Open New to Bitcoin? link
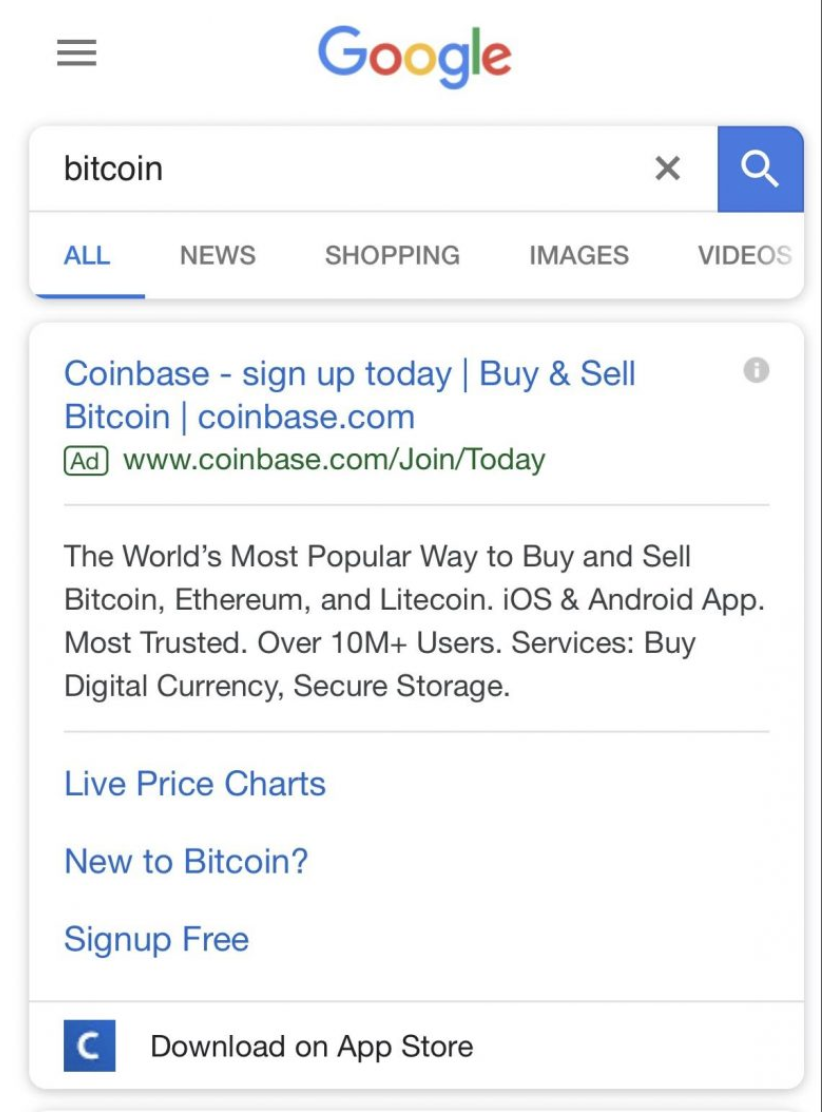The width and height of the screenshot is (834, 1120). click(x=186, y=861)
